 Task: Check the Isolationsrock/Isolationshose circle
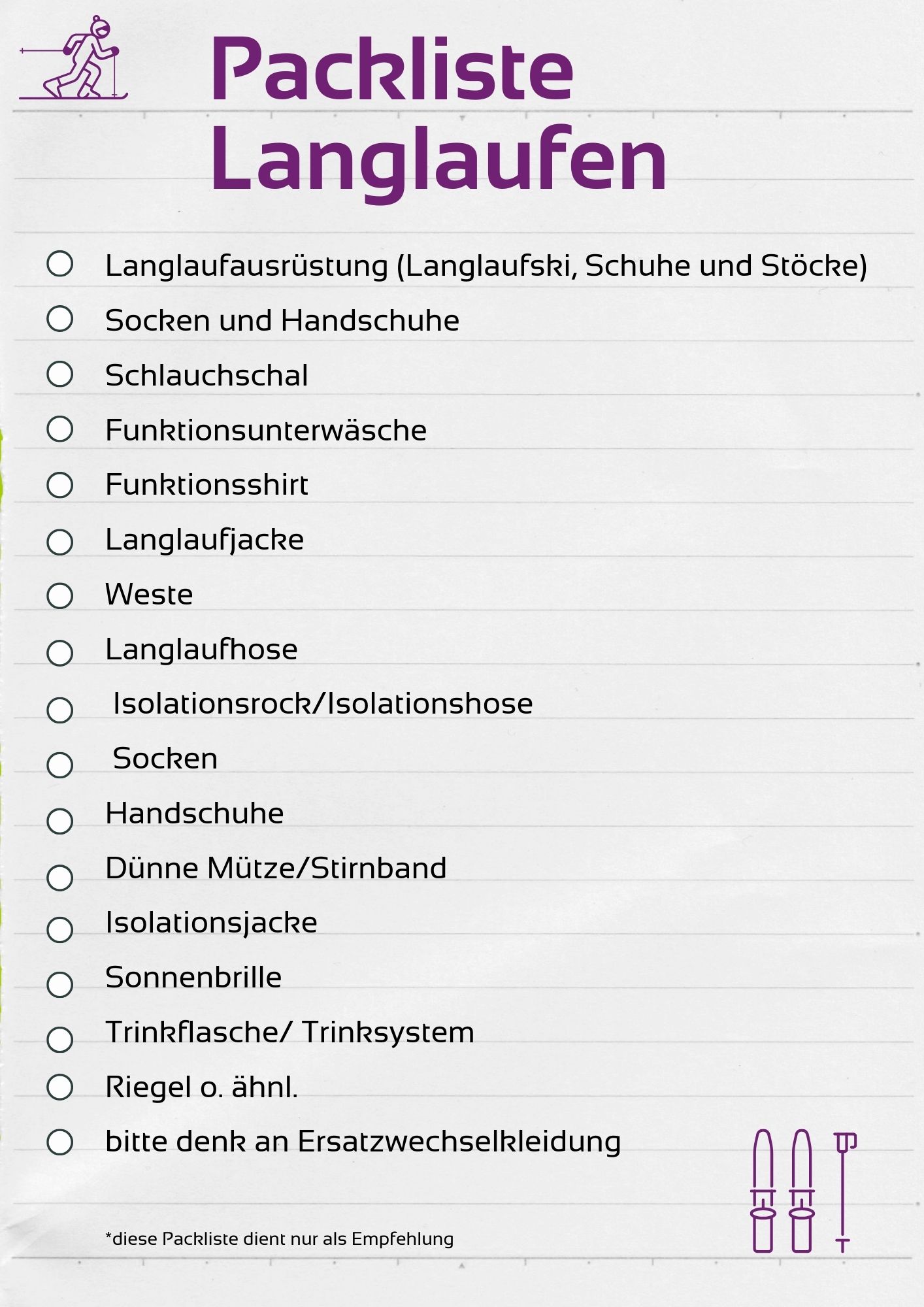(x=60, y=710)
